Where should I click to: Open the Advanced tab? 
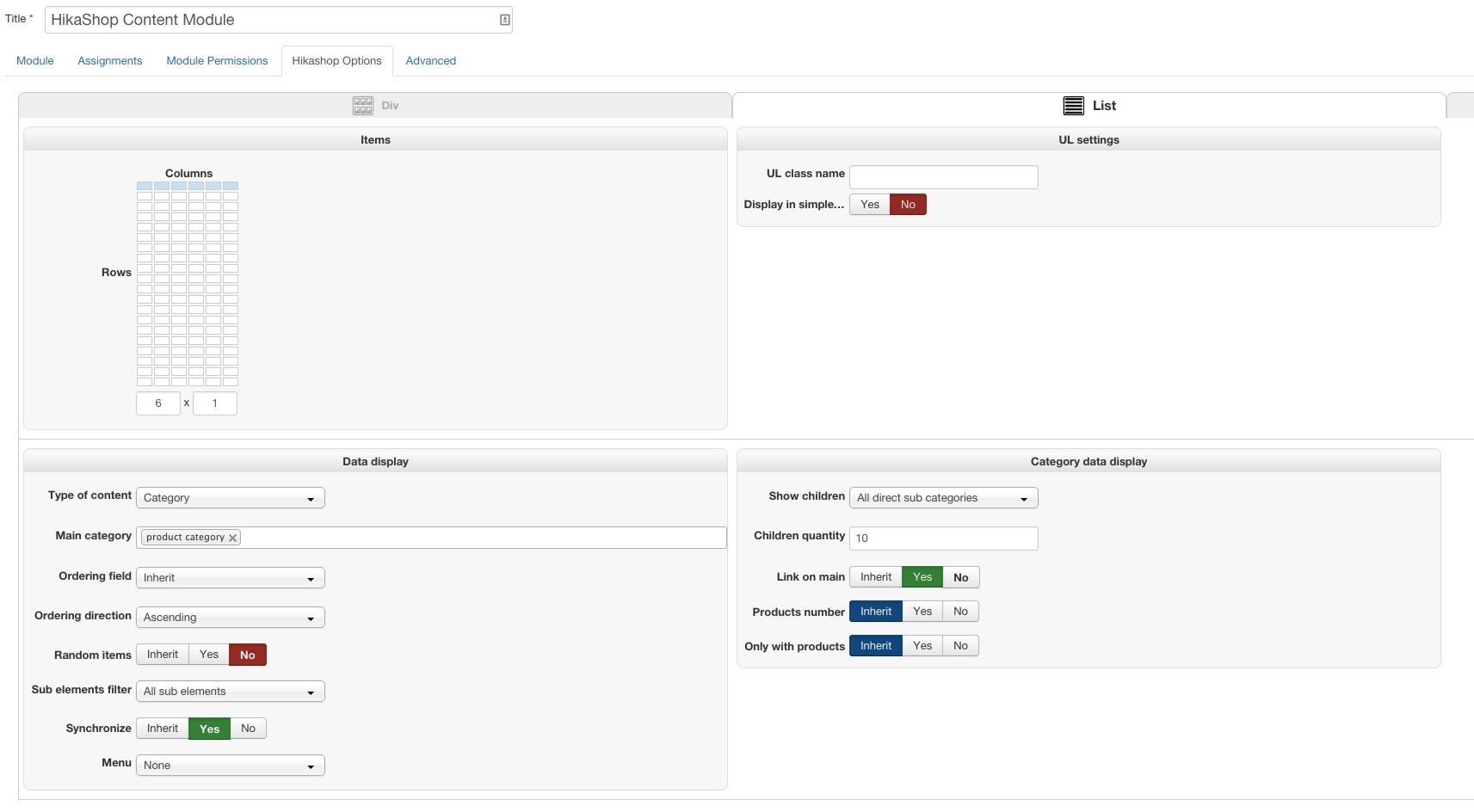click(x=430, y=61)
